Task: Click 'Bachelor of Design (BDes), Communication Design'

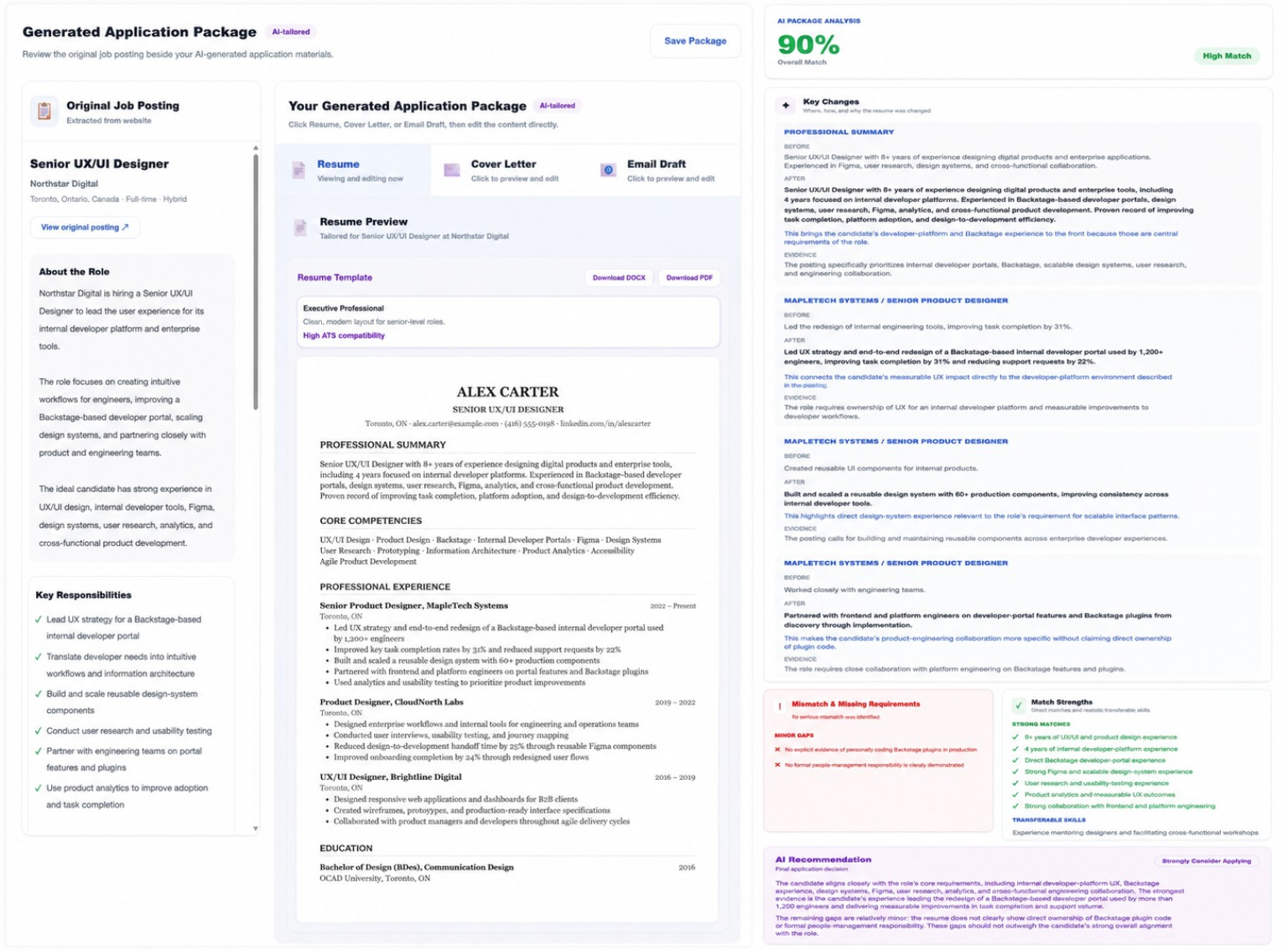Action: (x=417, y=867)
